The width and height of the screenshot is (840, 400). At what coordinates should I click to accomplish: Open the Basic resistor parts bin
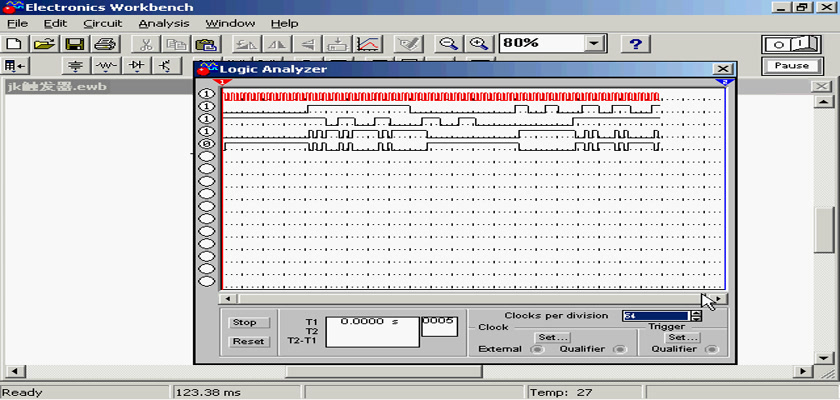107,66
